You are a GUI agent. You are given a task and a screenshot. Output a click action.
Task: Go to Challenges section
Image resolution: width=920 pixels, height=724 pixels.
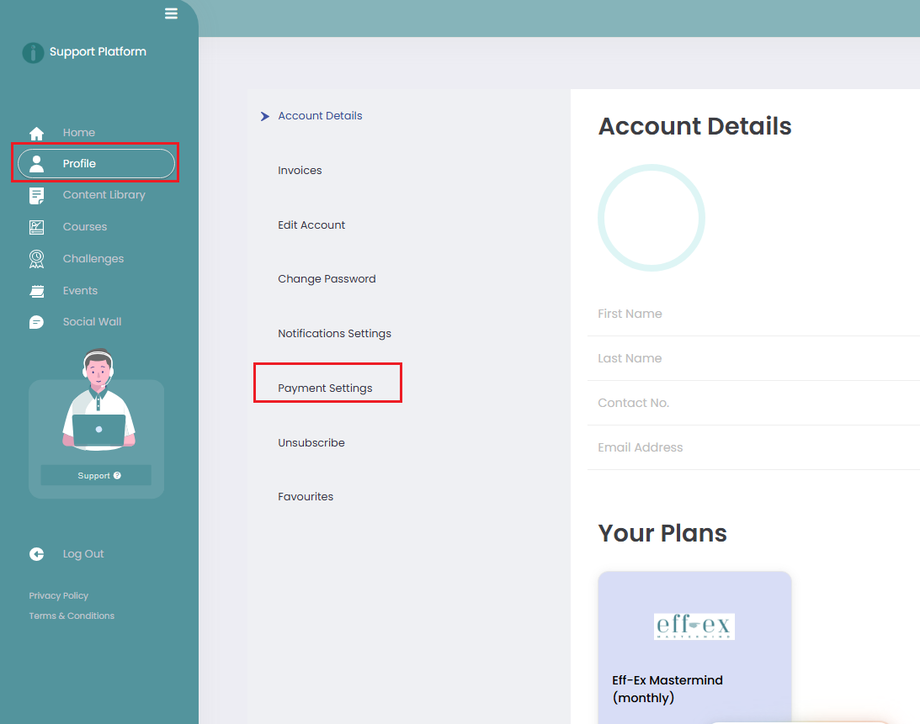point(93,259)
